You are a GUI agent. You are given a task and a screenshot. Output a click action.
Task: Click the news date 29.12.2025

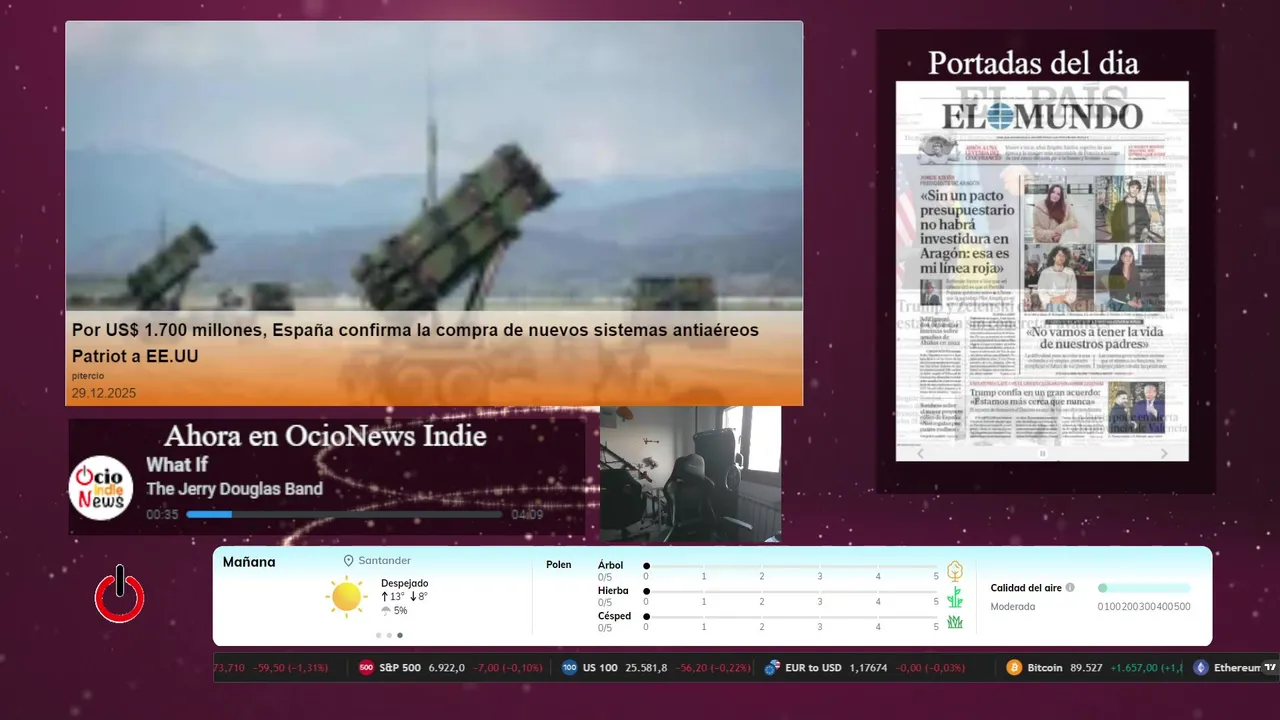pos(104,393)
